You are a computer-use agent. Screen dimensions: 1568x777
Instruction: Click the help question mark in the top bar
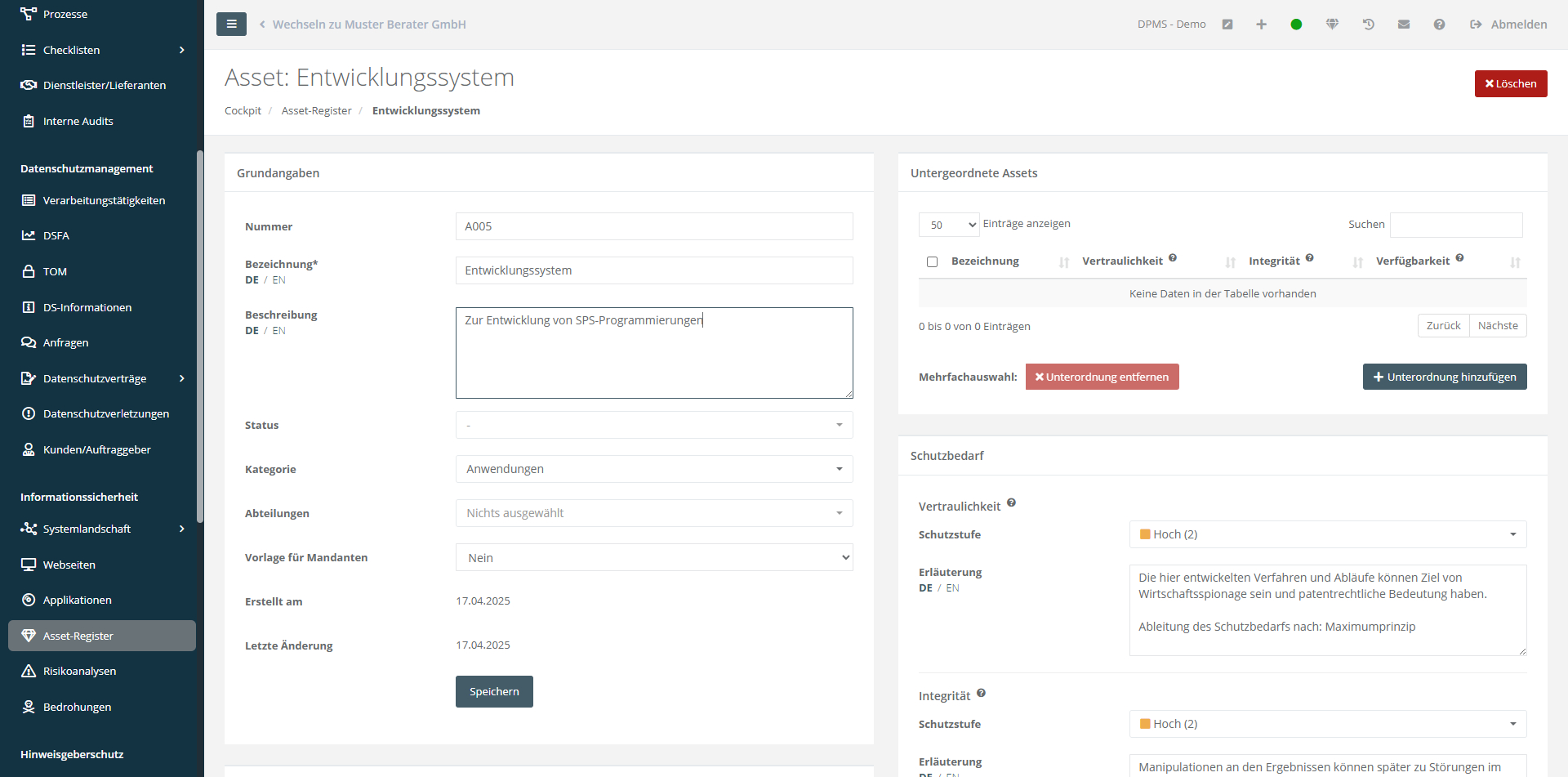(x=1439, y=25)
